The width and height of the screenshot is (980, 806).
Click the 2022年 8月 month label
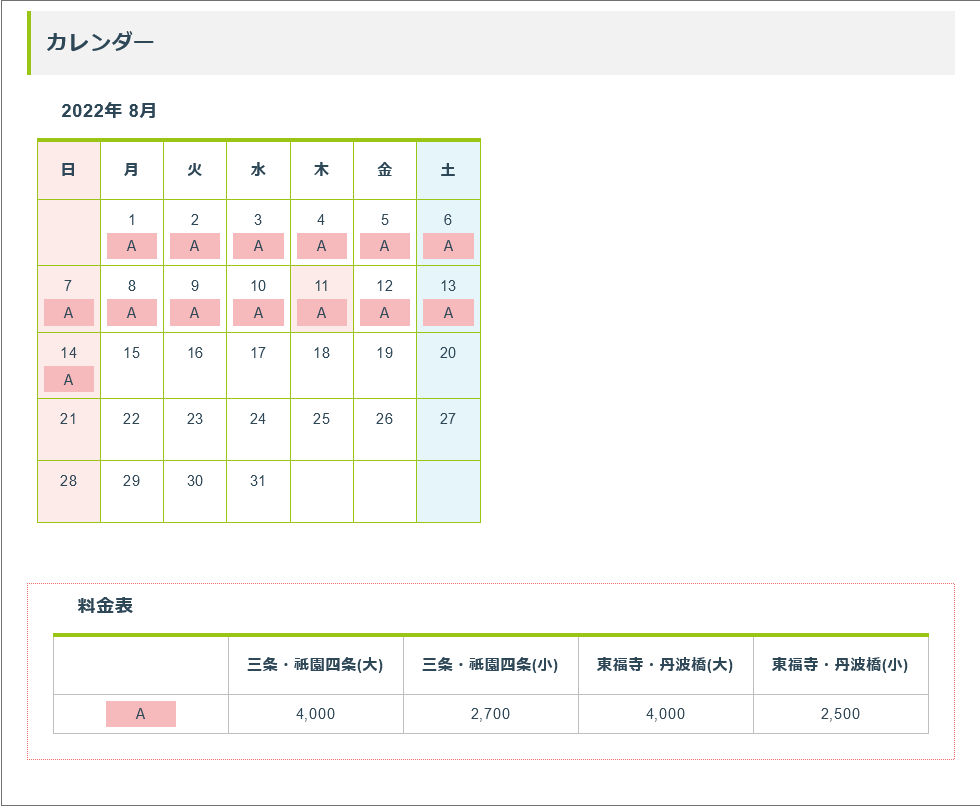coord(109,110)
